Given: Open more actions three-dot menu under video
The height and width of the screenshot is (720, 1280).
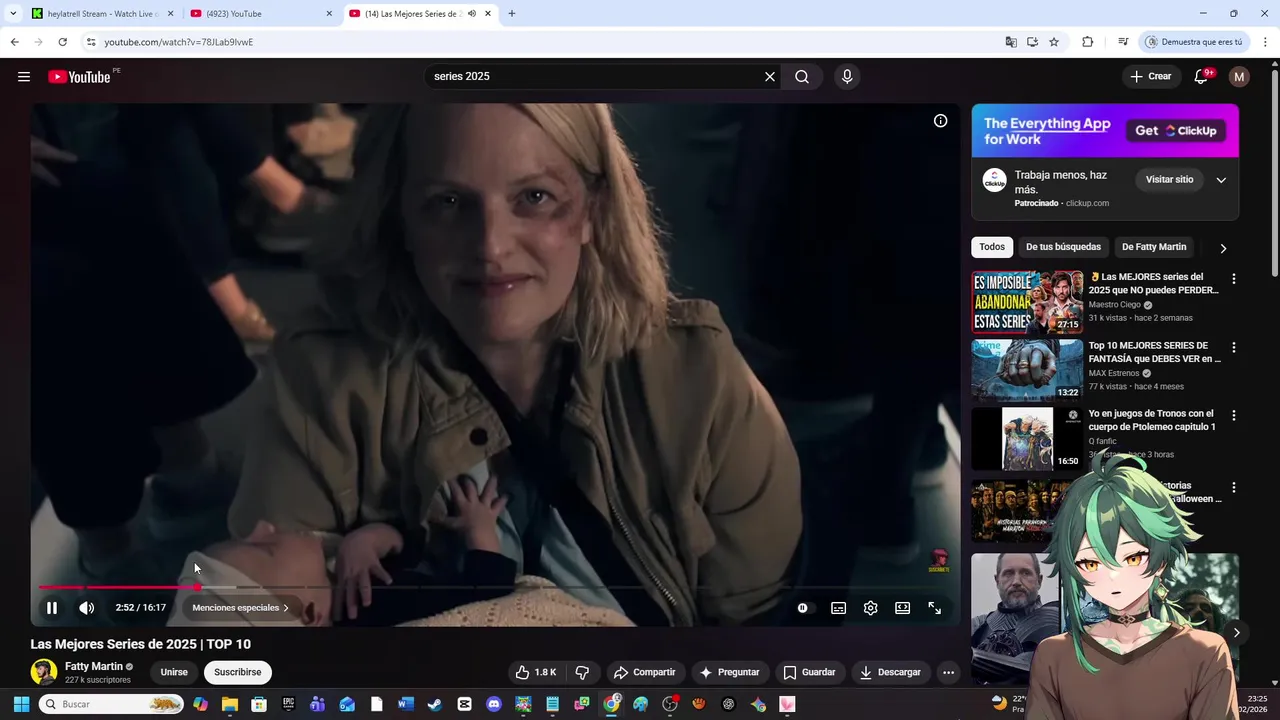Looking at the screenshot, I should [948, 672].
